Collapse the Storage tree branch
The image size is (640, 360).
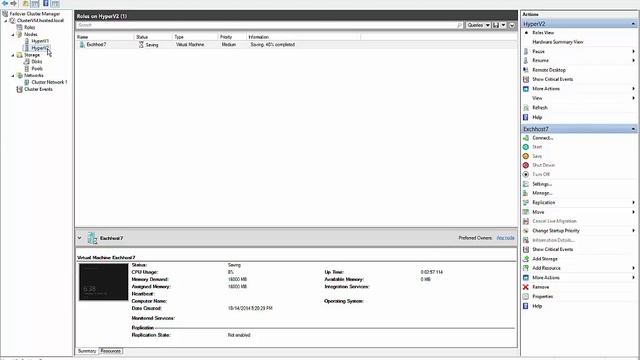[13, 55]
